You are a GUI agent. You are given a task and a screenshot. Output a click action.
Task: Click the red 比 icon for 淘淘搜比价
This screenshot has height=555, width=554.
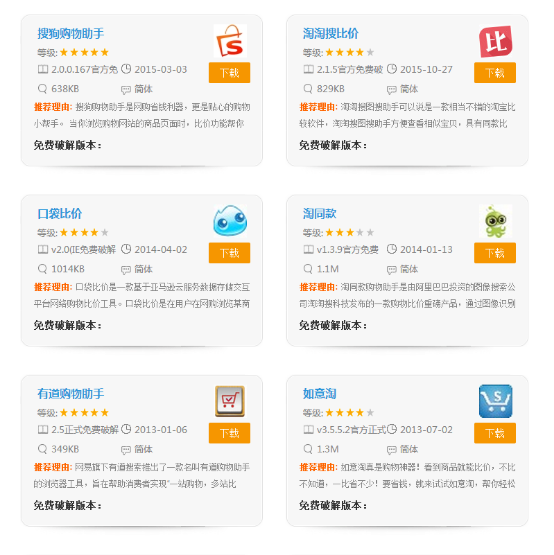pos(495,41)
